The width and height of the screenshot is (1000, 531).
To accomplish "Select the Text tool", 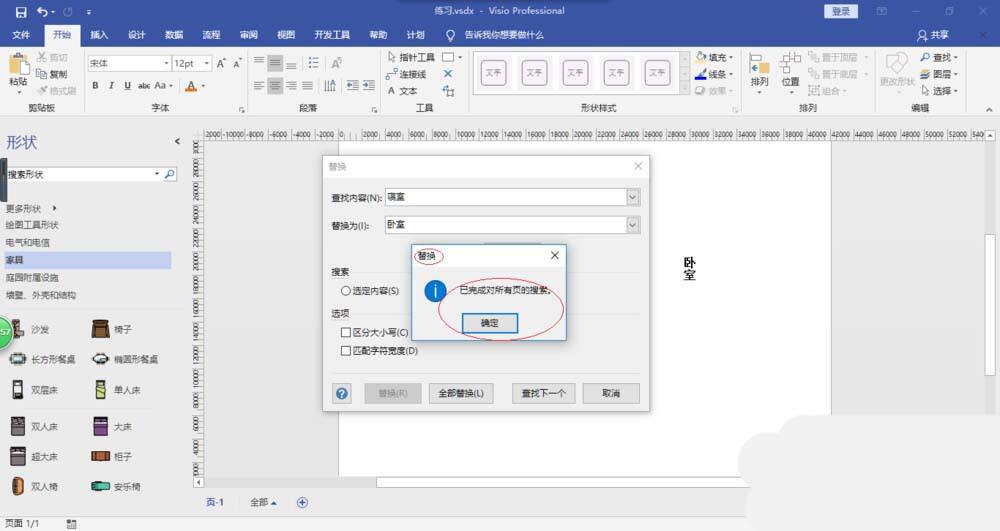I will (402, 91).
